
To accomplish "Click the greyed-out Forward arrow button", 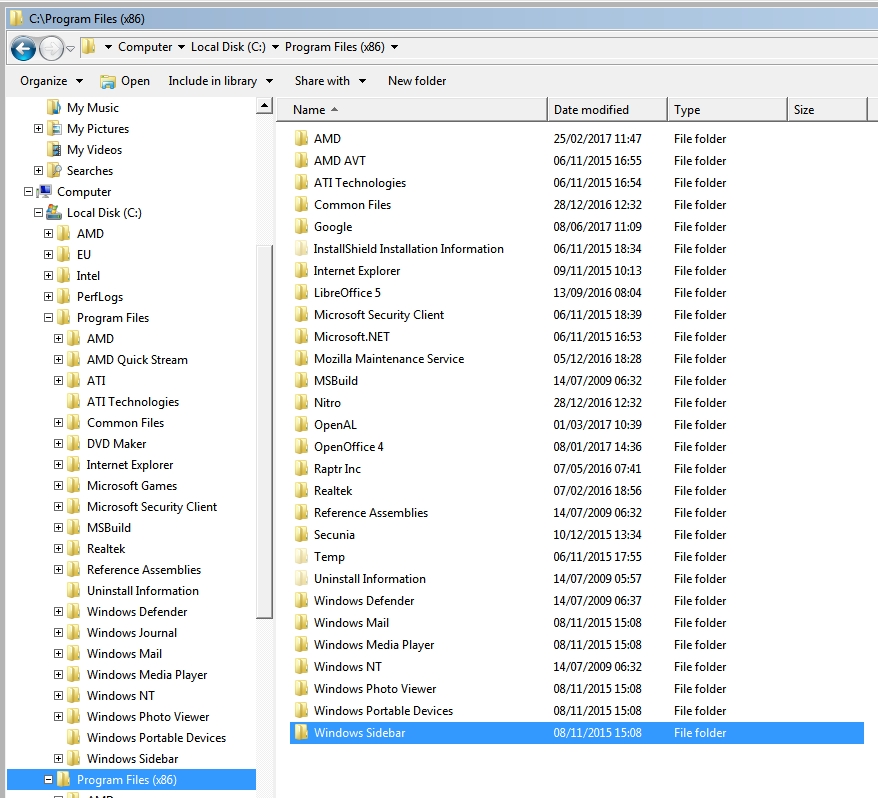I will coord(51,49).
